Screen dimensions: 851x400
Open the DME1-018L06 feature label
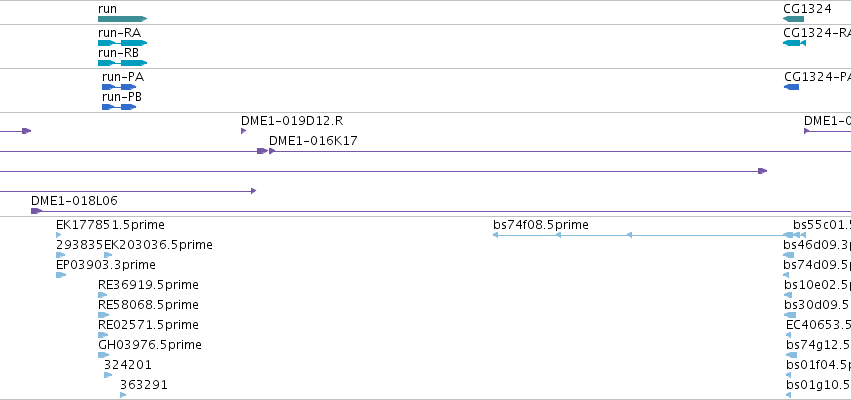coord(74,201)
